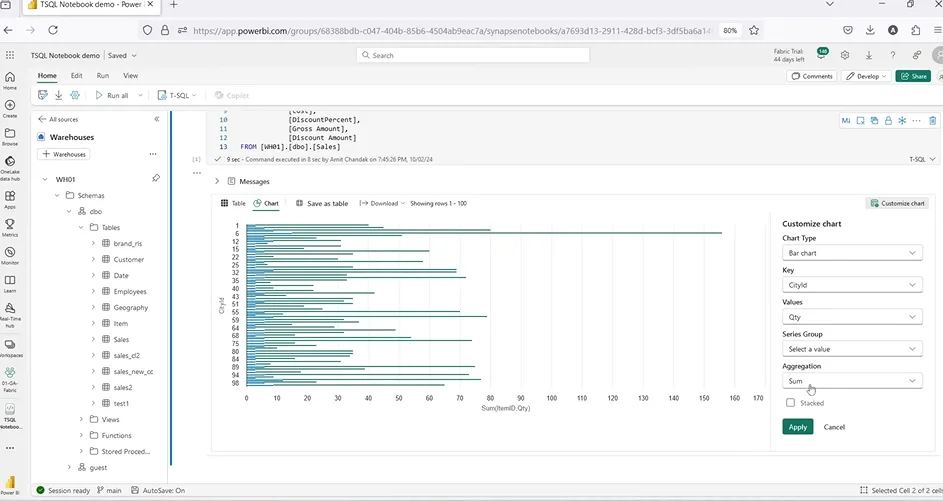Open more options next to Warehouses
The width and height of the screenshot is (943, 501).
click(x=153, y=154)
